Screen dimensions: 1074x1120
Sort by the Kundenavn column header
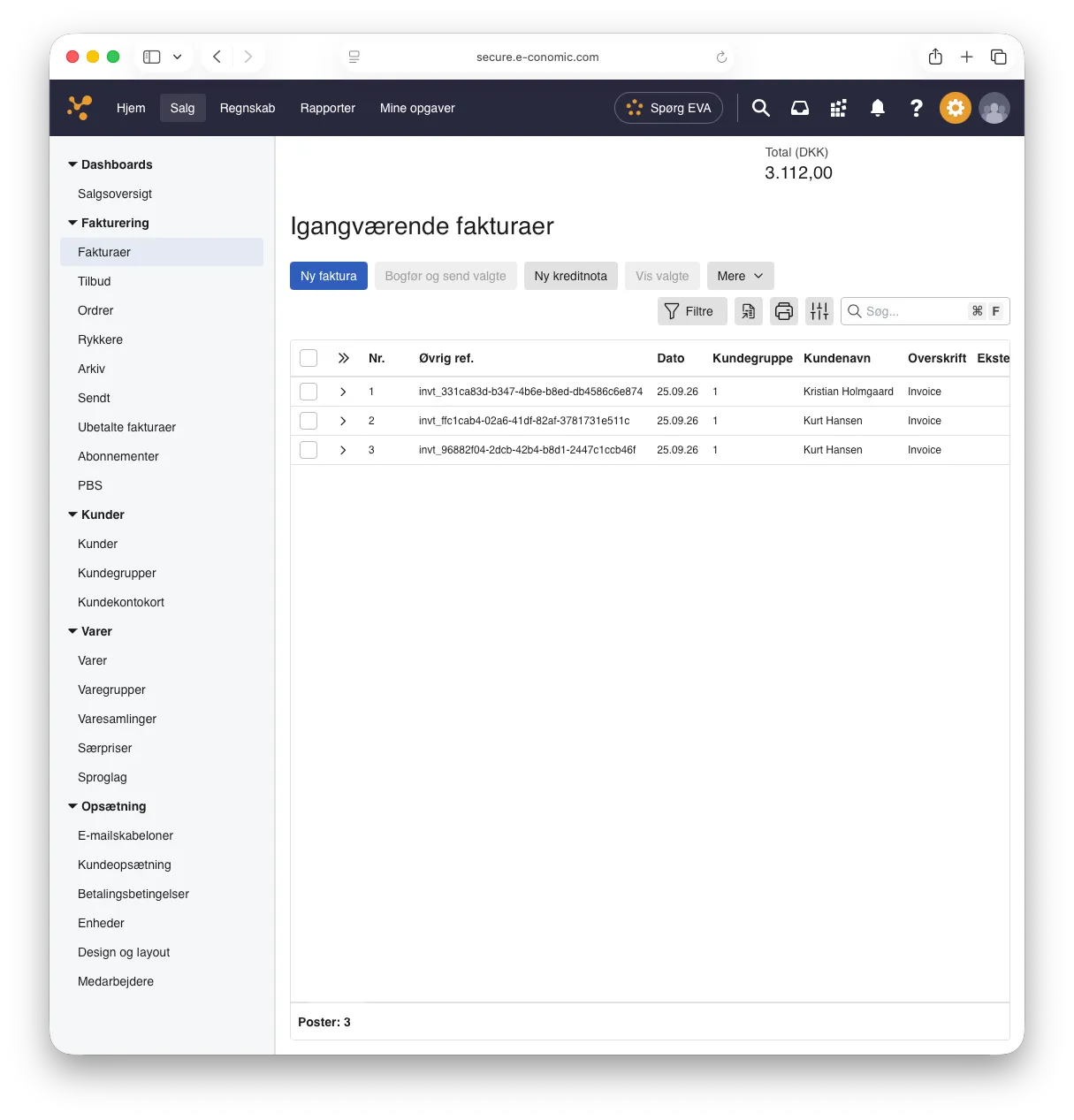(837, 358)
